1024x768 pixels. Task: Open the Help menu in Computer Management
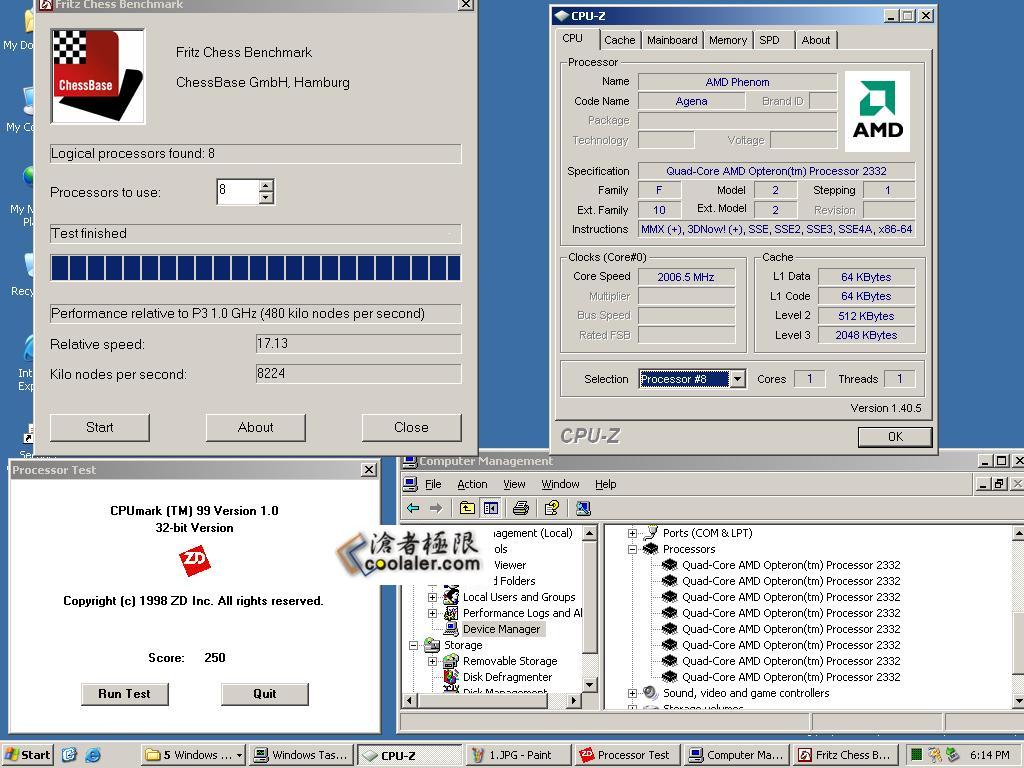(605, 484)
